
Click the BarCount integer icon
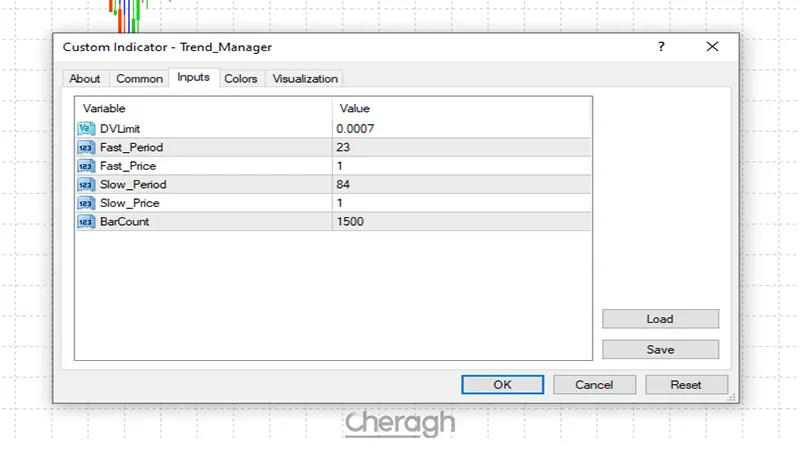pyautogui.click(x=85, y=222)
